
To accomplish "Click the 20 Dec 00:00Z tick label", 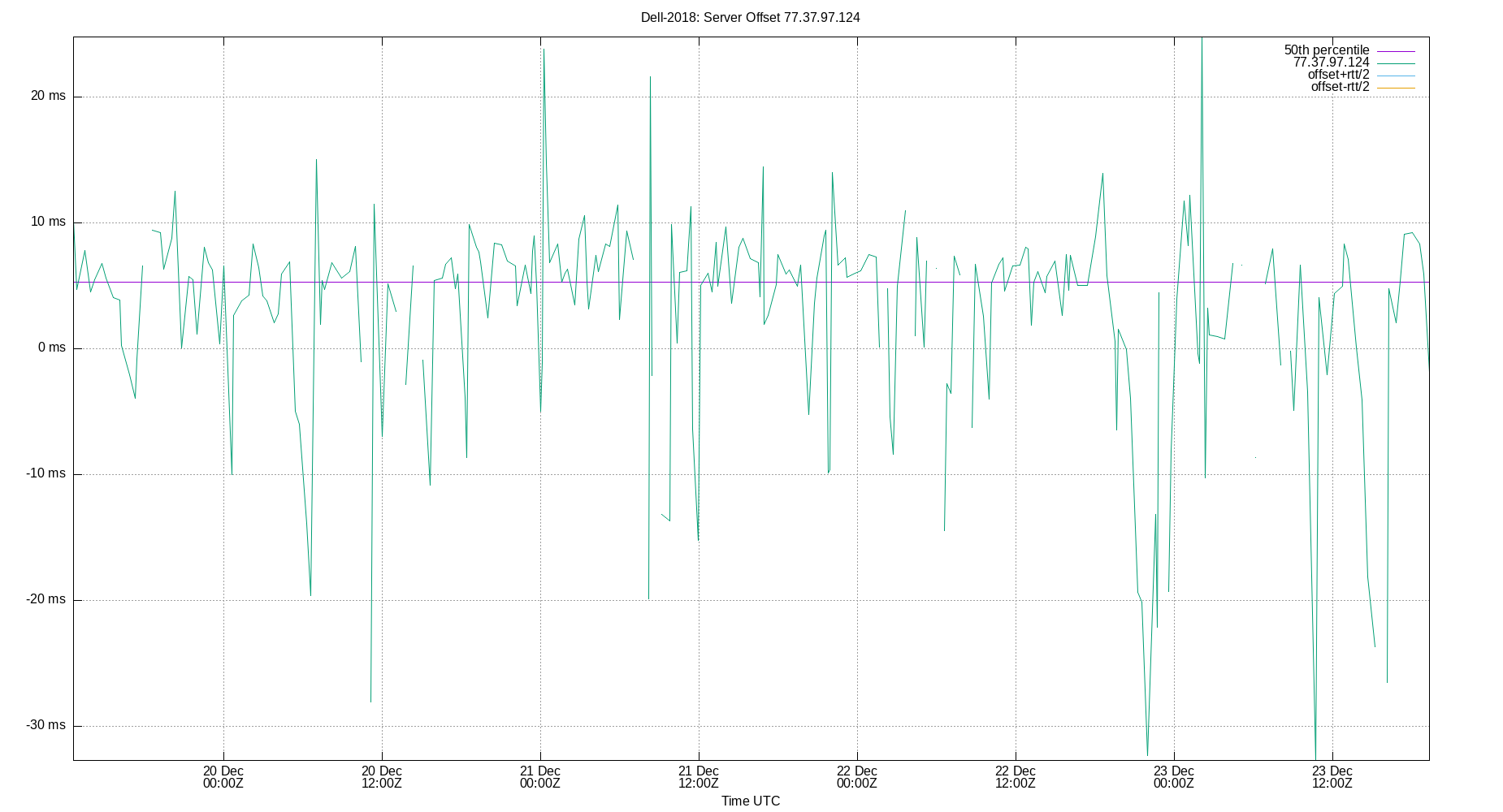I will coord(223,778).
